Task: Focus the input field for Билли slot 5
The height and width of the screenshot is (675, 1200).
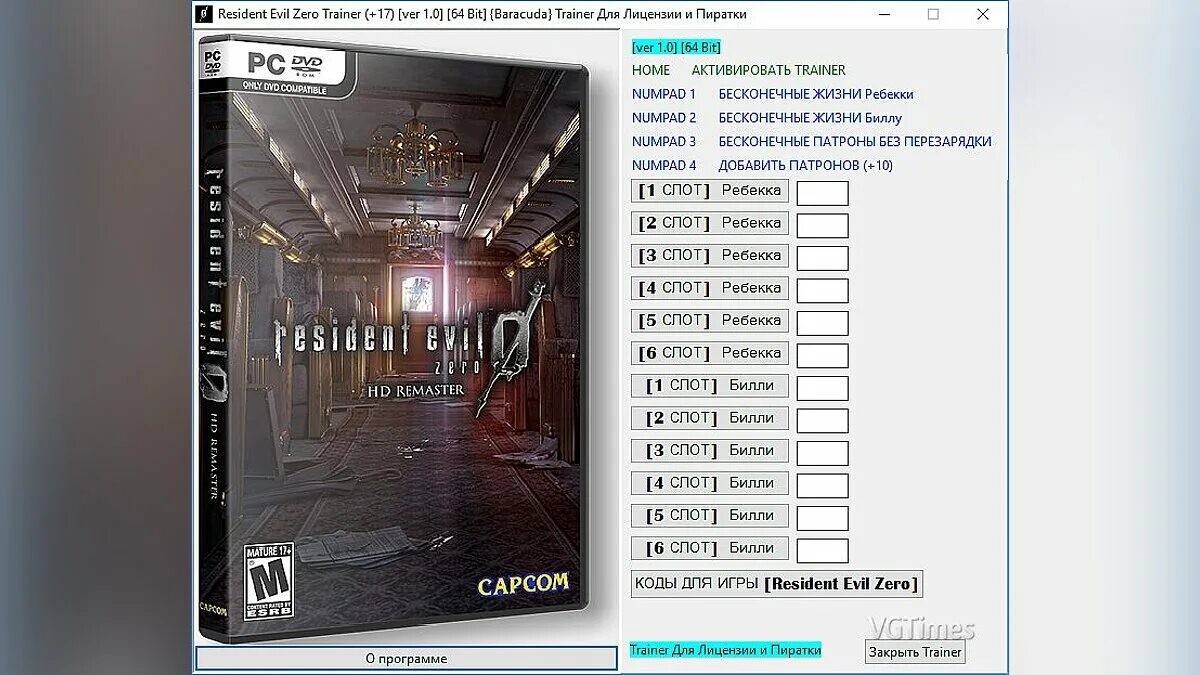Action: 823,519
